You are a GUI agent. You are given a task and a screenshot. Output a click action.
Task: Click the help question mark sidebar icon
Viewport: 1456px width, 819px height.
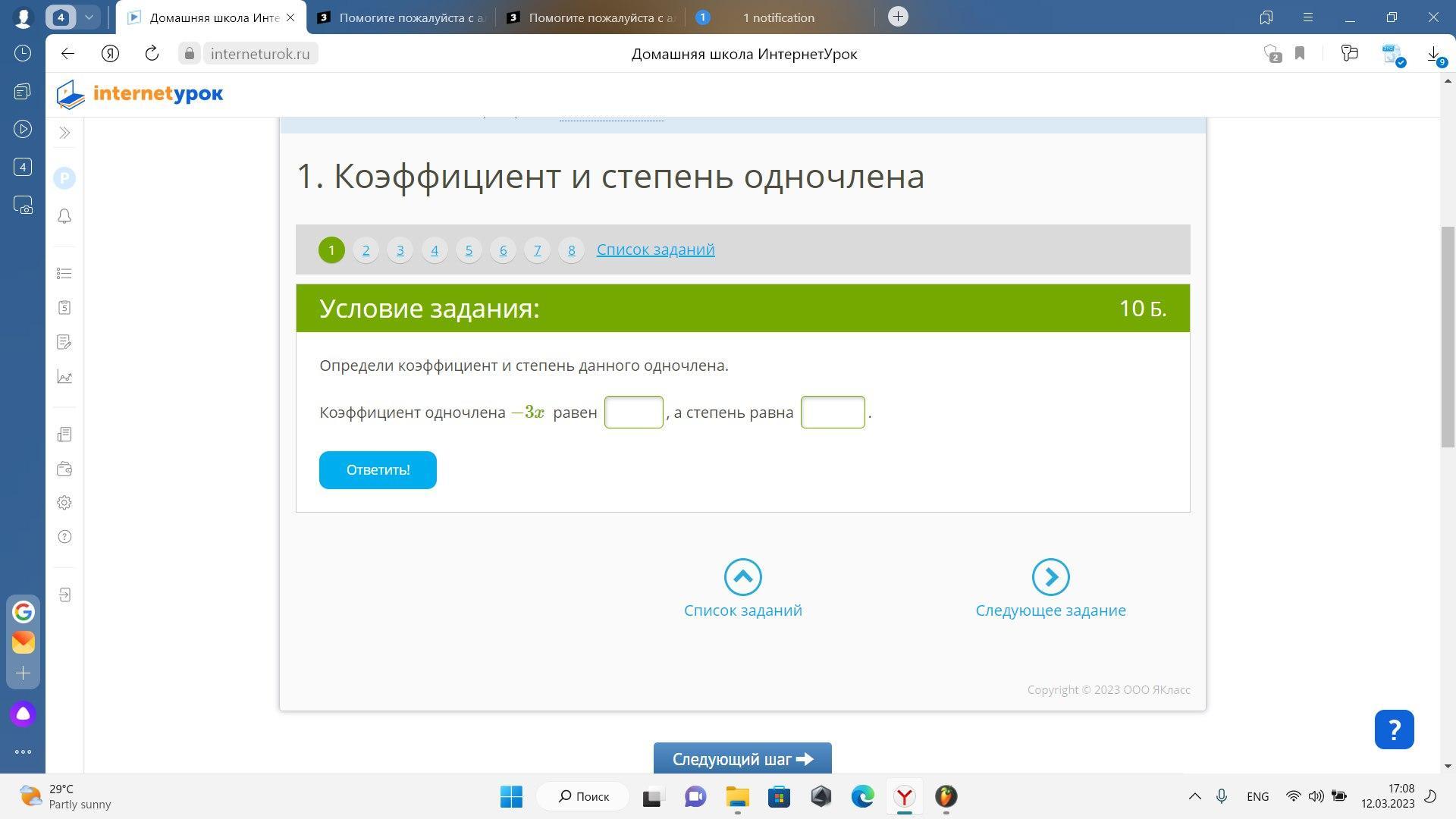[64, 537]
